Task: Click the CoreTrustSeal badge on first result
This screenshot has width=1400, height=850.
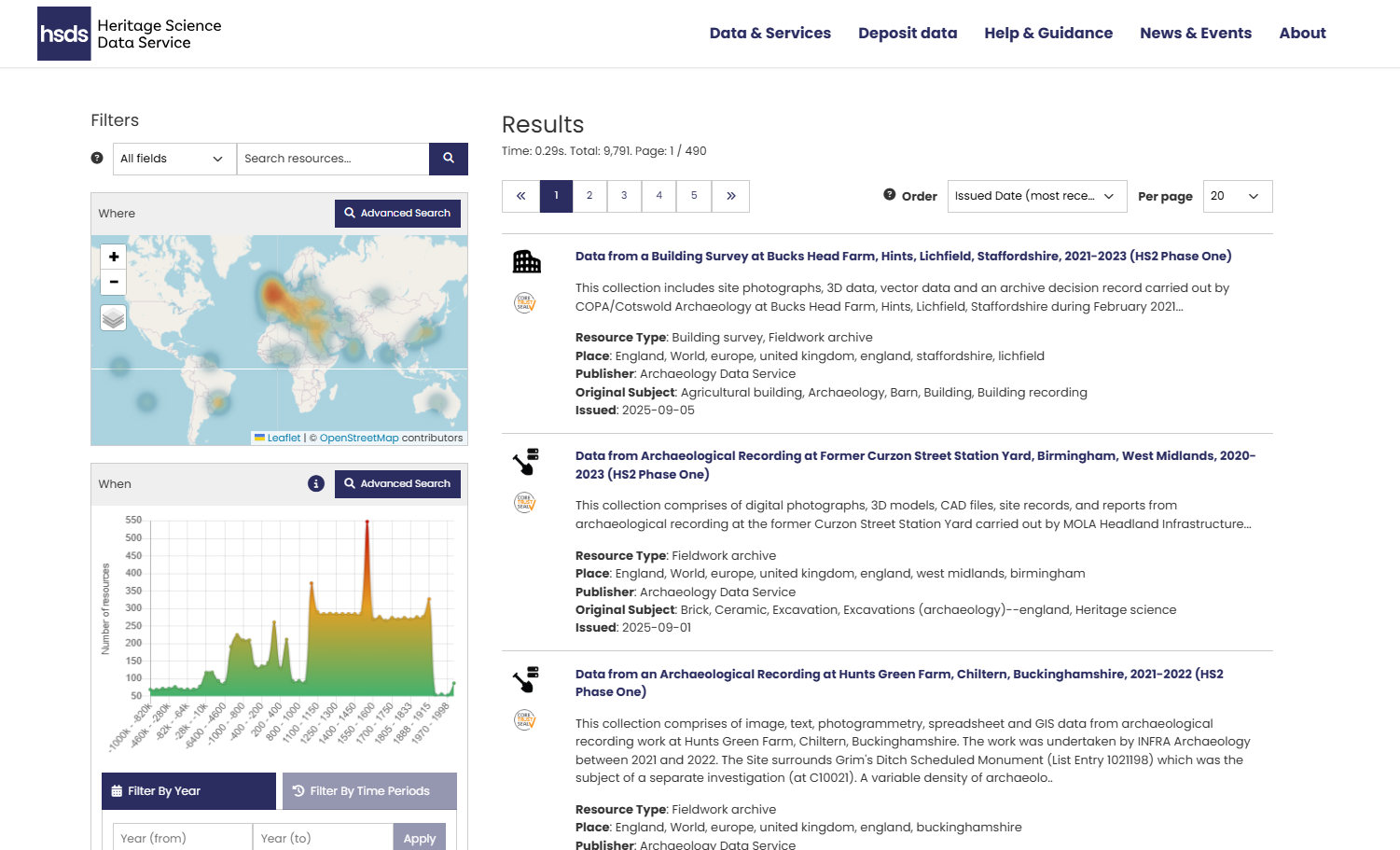Action: click(x=525, y=303)
